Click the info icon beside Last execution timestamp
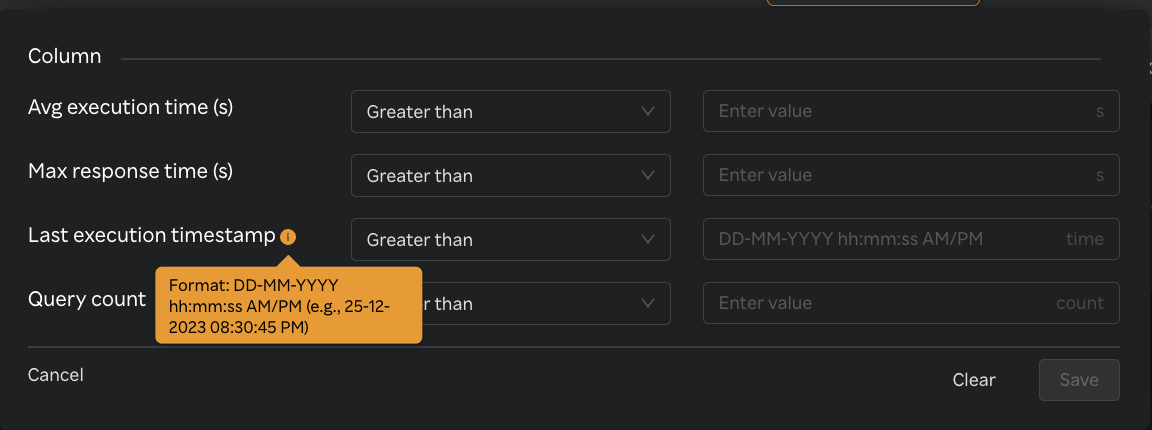 (x=288, y=237)
